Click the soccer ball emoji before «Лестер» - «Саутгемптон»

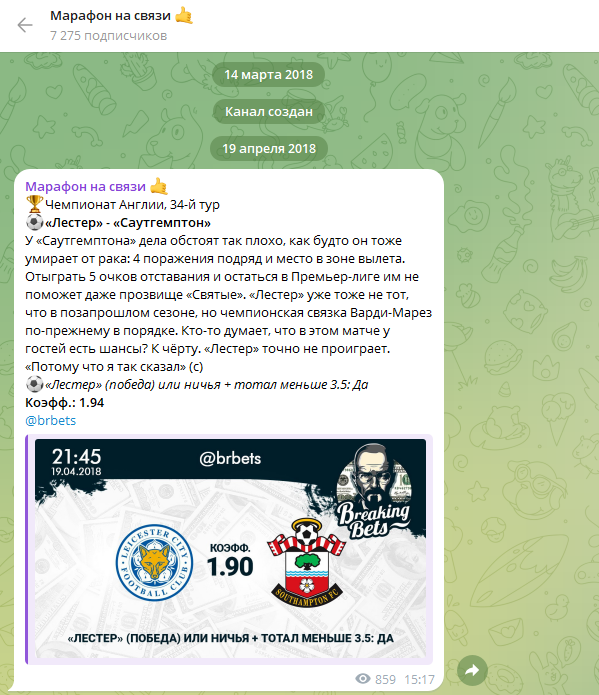tap(34, 223)
